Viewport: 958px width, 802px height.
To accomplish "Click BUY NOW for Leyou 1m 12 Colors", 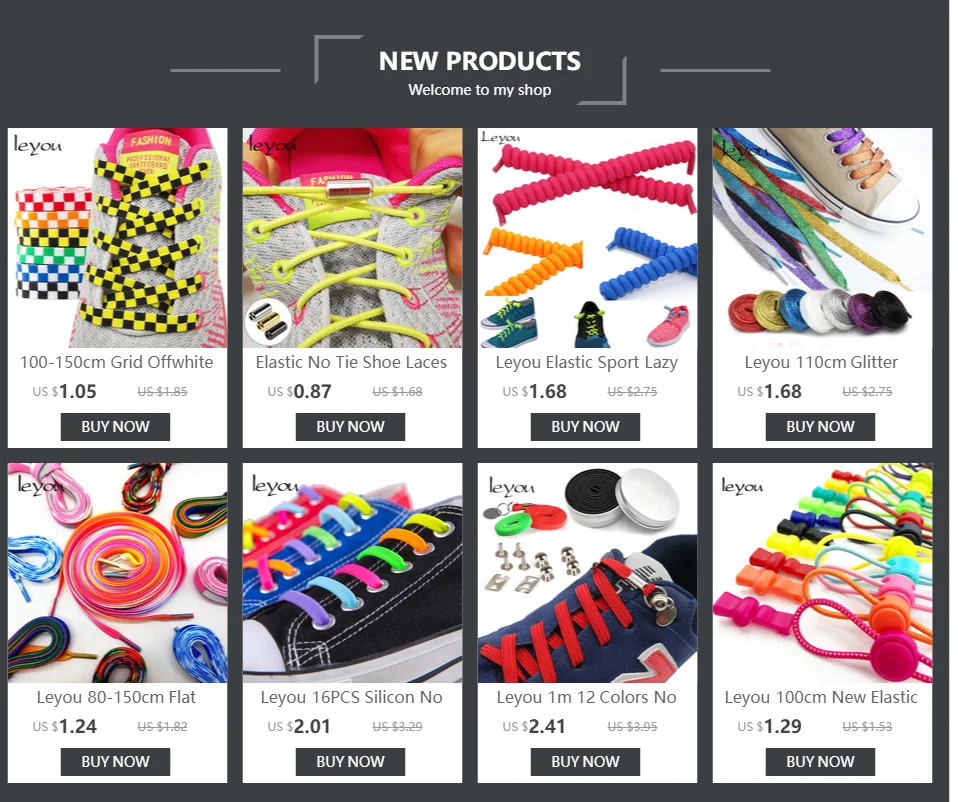I will (585, 762).
